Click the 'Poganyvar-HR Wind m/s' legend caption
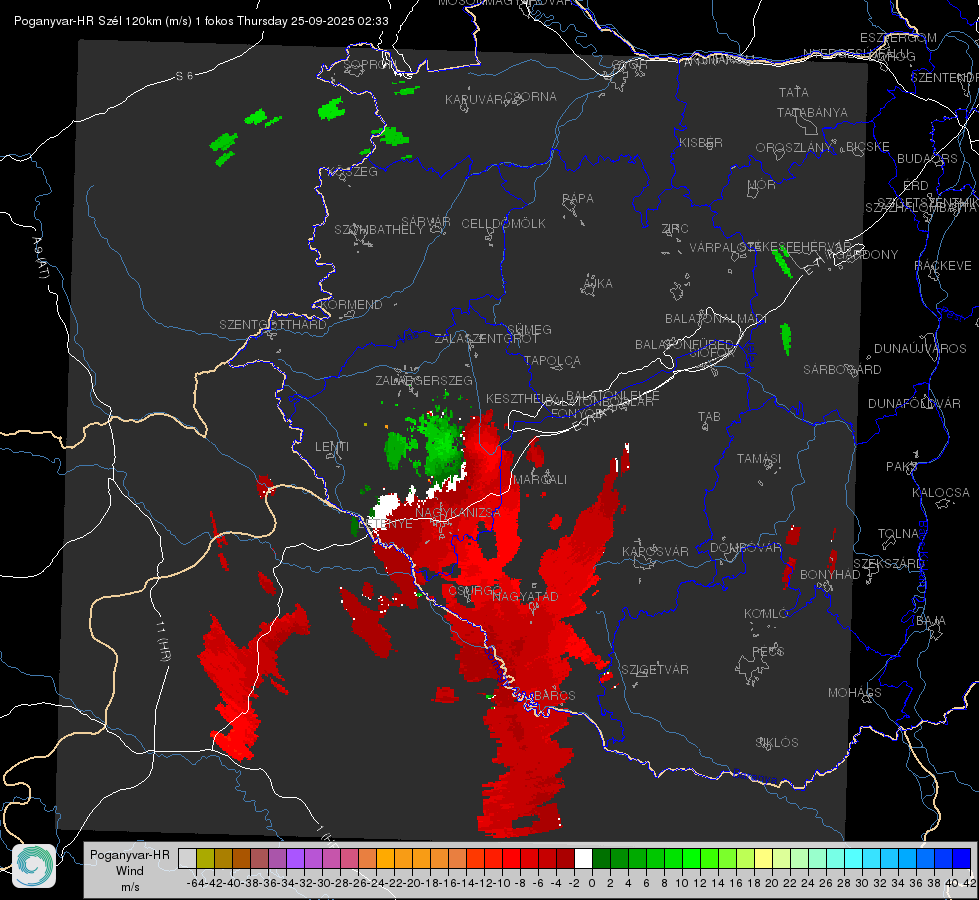Viewport: 979px width, 900px height. point(130,871)
